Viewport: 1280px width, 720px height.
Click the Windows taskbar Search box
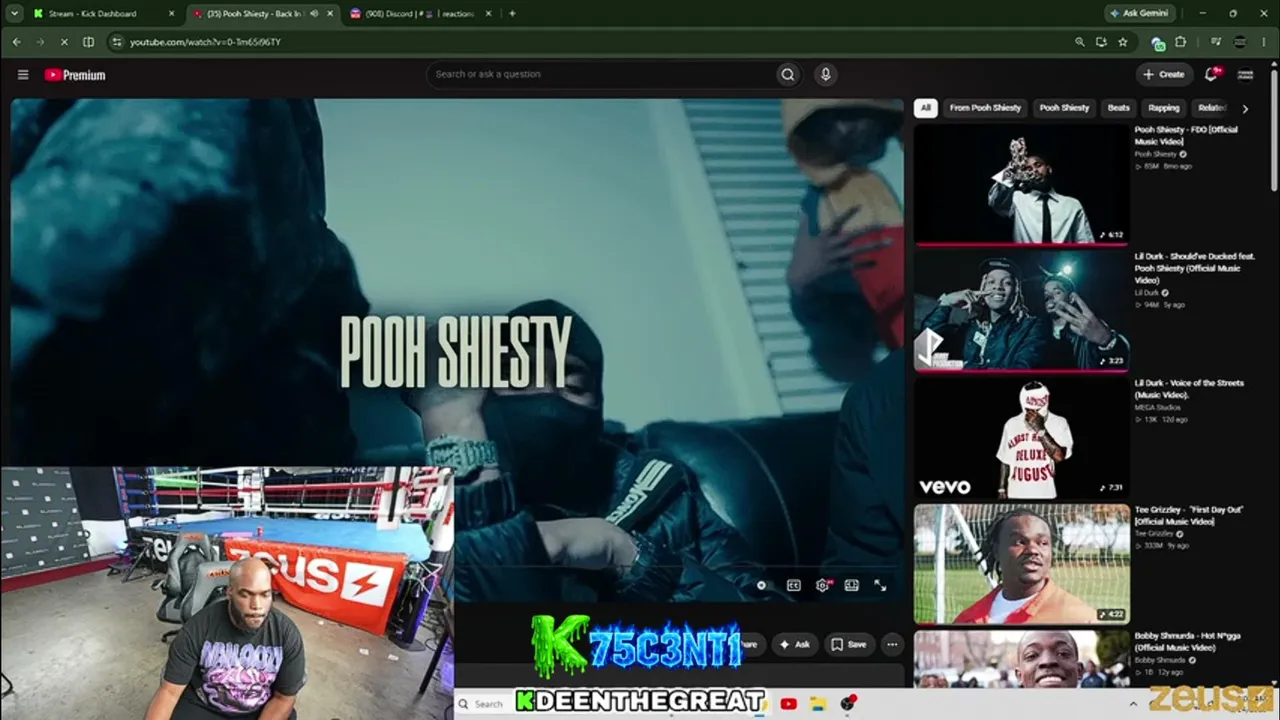tap(483, 704)
